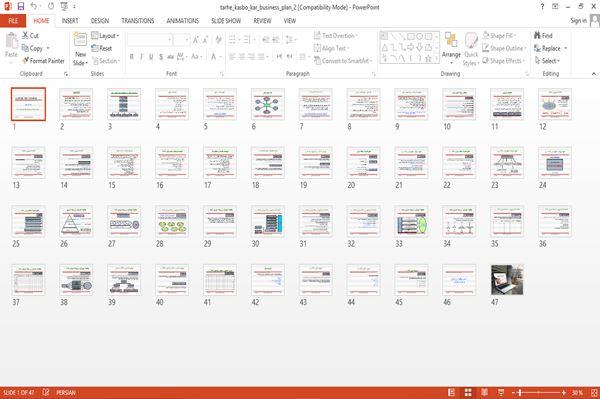This screenshot has width=600, height=399.
Task: Click the Save icon in quick access toolbar
Action: [21, 7]
